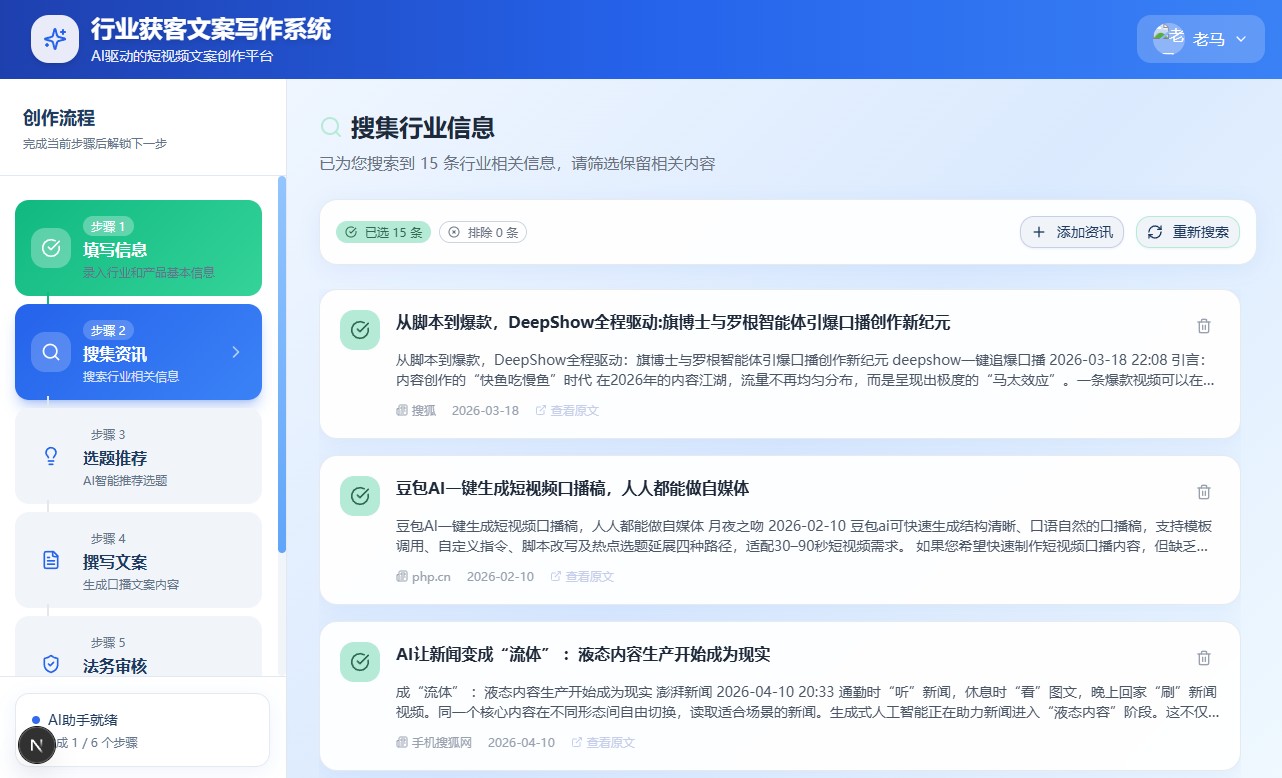Show the 排除 0 条 list
1282x778 pixels.
pos(483,232)
